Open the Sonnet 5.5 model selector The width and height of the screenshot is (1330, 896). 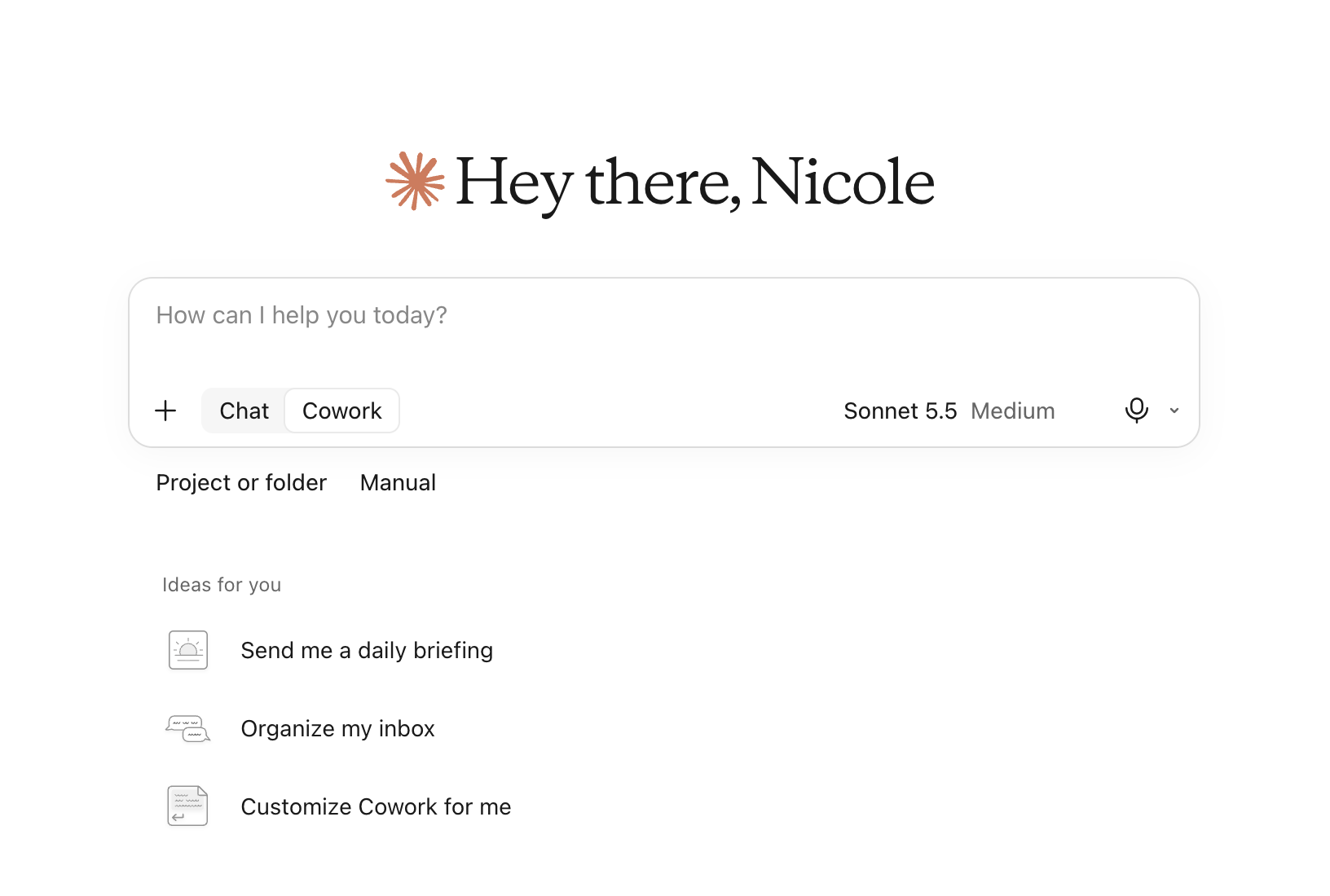[900, 411]
